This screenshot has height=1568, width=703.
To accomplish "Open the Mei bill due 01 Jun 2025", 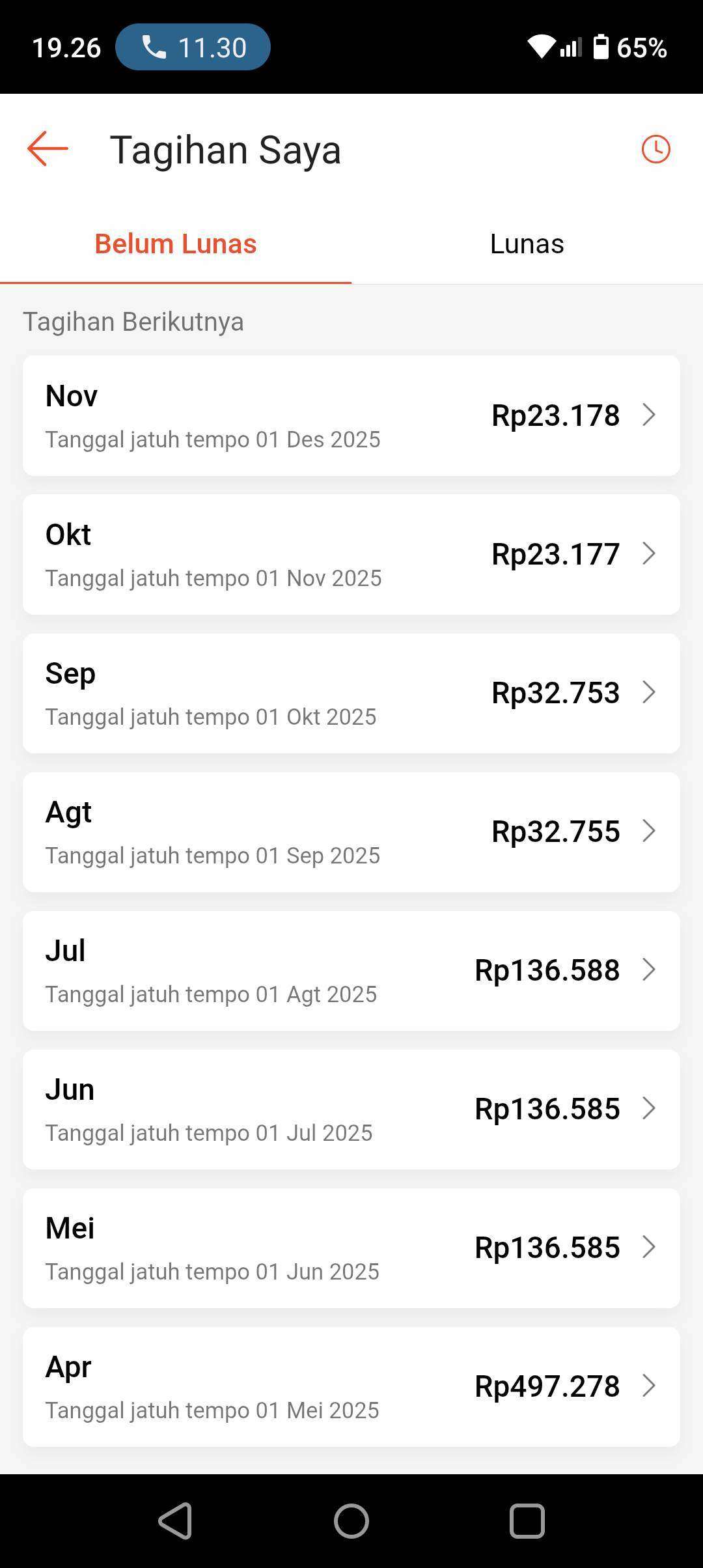I will point(351,1248).
